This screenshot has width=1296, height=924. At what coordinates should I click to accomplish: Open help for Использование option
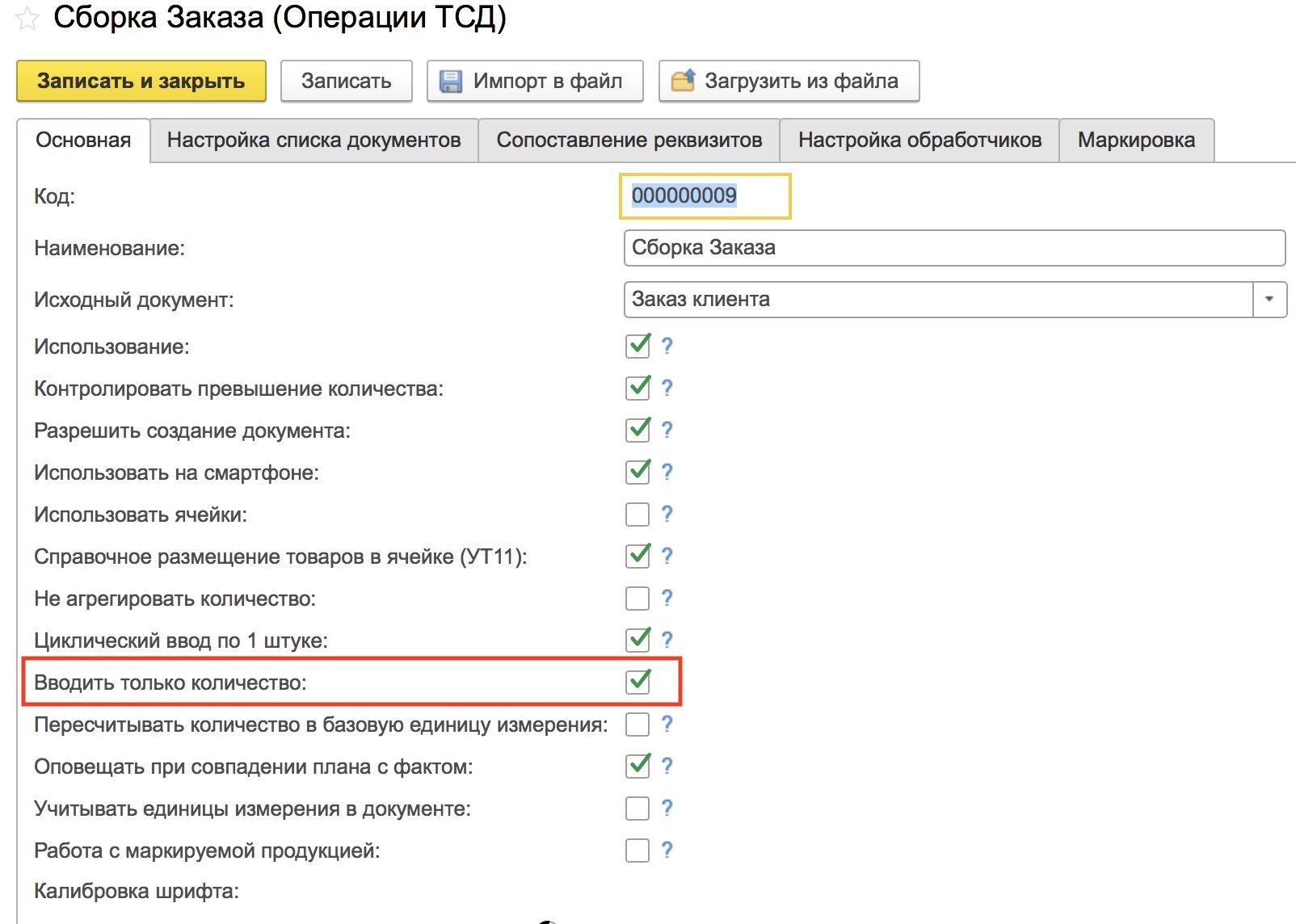tap(667, 346)
